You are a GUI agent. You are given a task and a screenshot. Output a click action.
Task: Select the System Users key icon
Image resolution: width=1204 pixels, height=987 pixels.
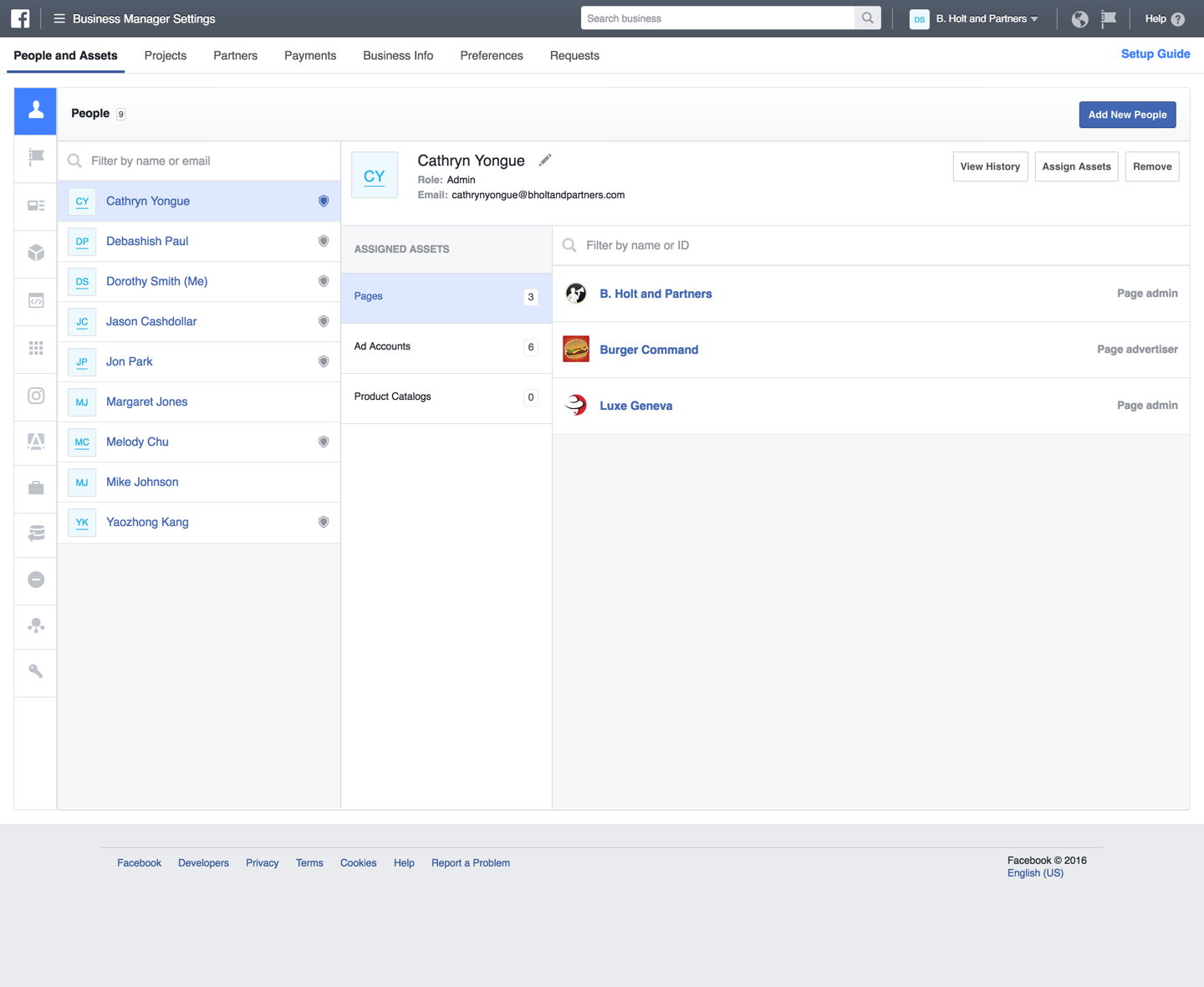click(35, 672)
